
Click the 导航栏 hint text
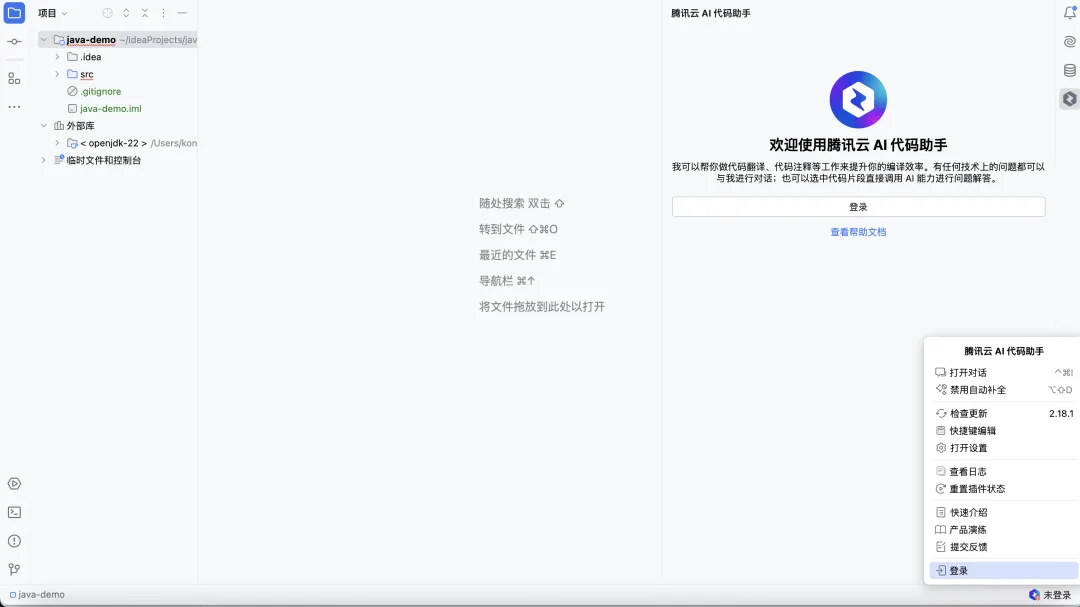(507, 281)
